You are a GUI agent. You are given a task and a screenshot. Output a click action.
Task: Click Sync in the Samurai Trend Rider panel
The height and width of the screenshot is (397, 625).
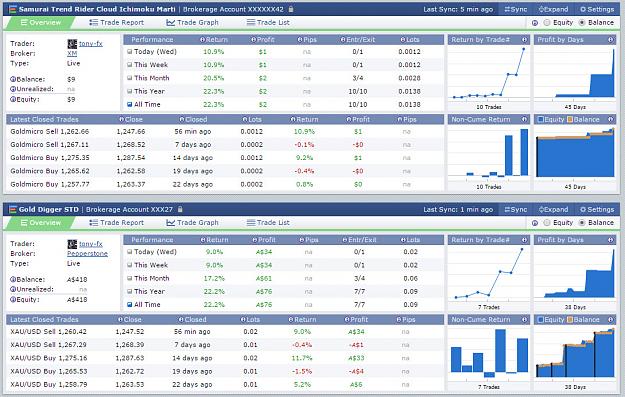[516, 9]
